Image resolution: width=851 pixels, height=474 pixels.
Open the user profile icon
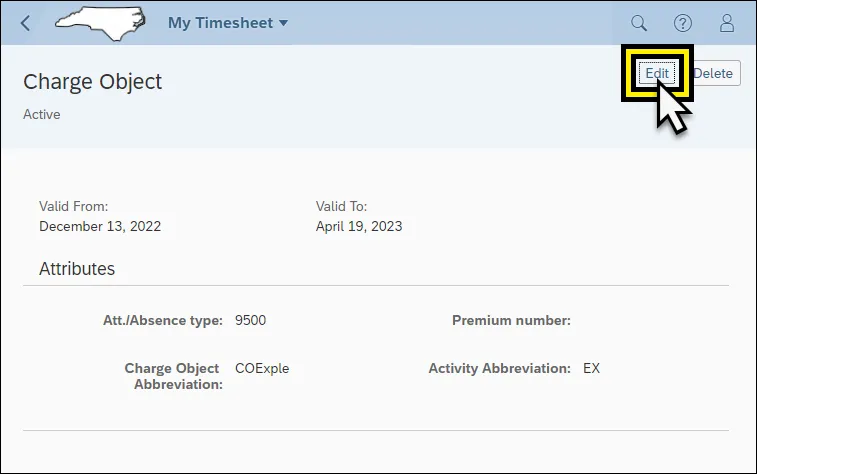727,23
